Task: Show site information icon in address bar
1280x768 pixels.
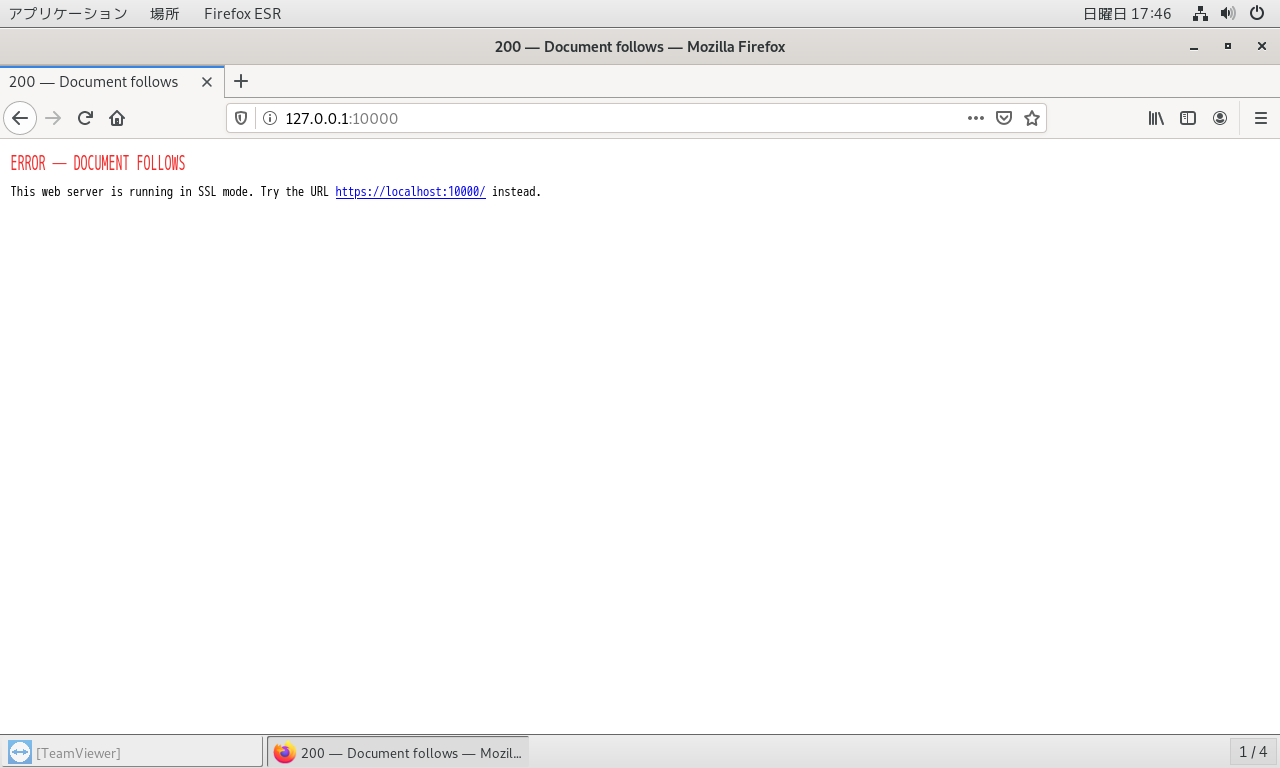Action: [269, 118]
